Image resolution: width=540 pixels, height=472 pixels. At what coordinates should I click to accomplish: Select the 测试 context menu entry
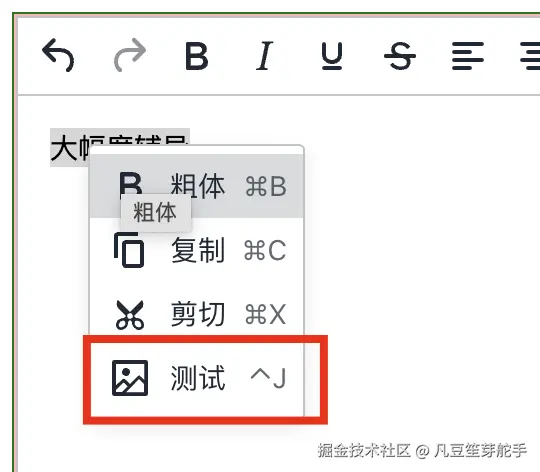pyautogui.click(x=197, y=378)
